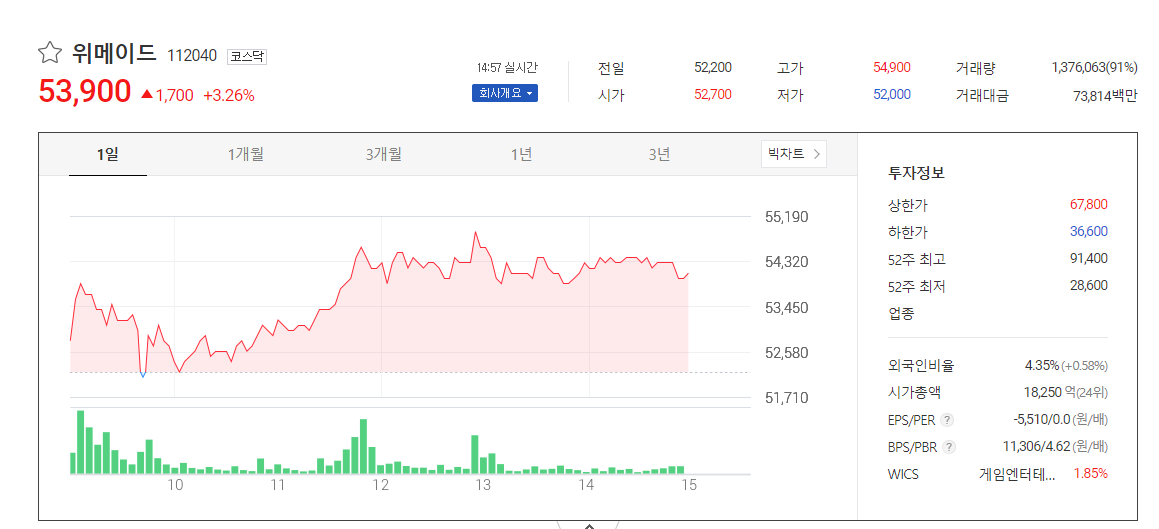This screenshot has width=1159, height=529.
Task: Click the 업종 label
Action: click(x=901, y=313)
